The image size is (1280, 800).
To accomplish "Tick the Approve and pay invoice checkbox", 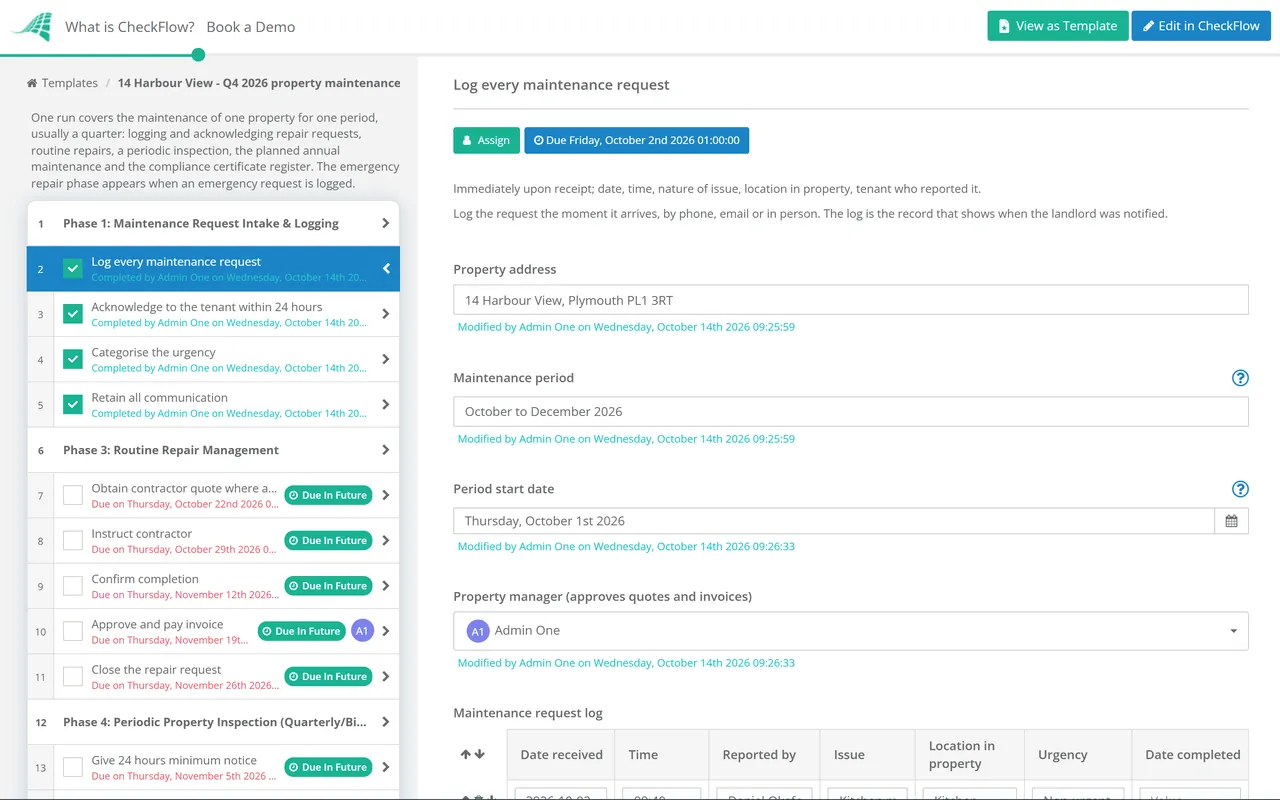I will click(x=73, y=631).
